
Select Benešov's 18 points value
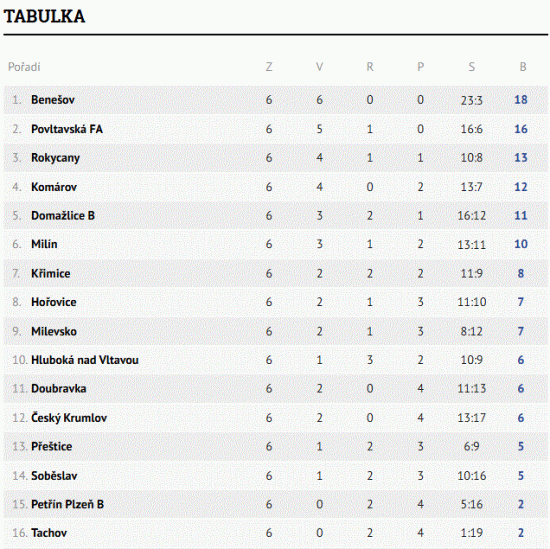coord(521,100)
